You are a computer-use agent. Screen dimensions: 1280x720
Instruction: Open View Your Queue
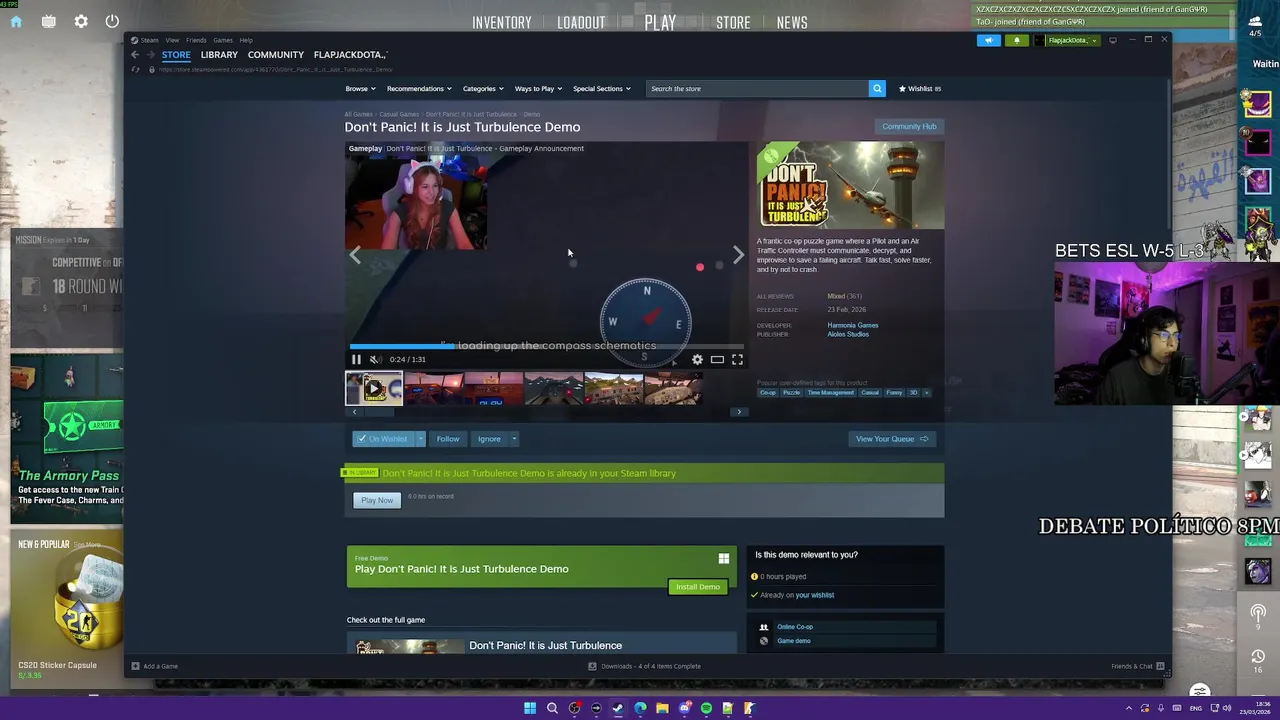click(891, 439)
